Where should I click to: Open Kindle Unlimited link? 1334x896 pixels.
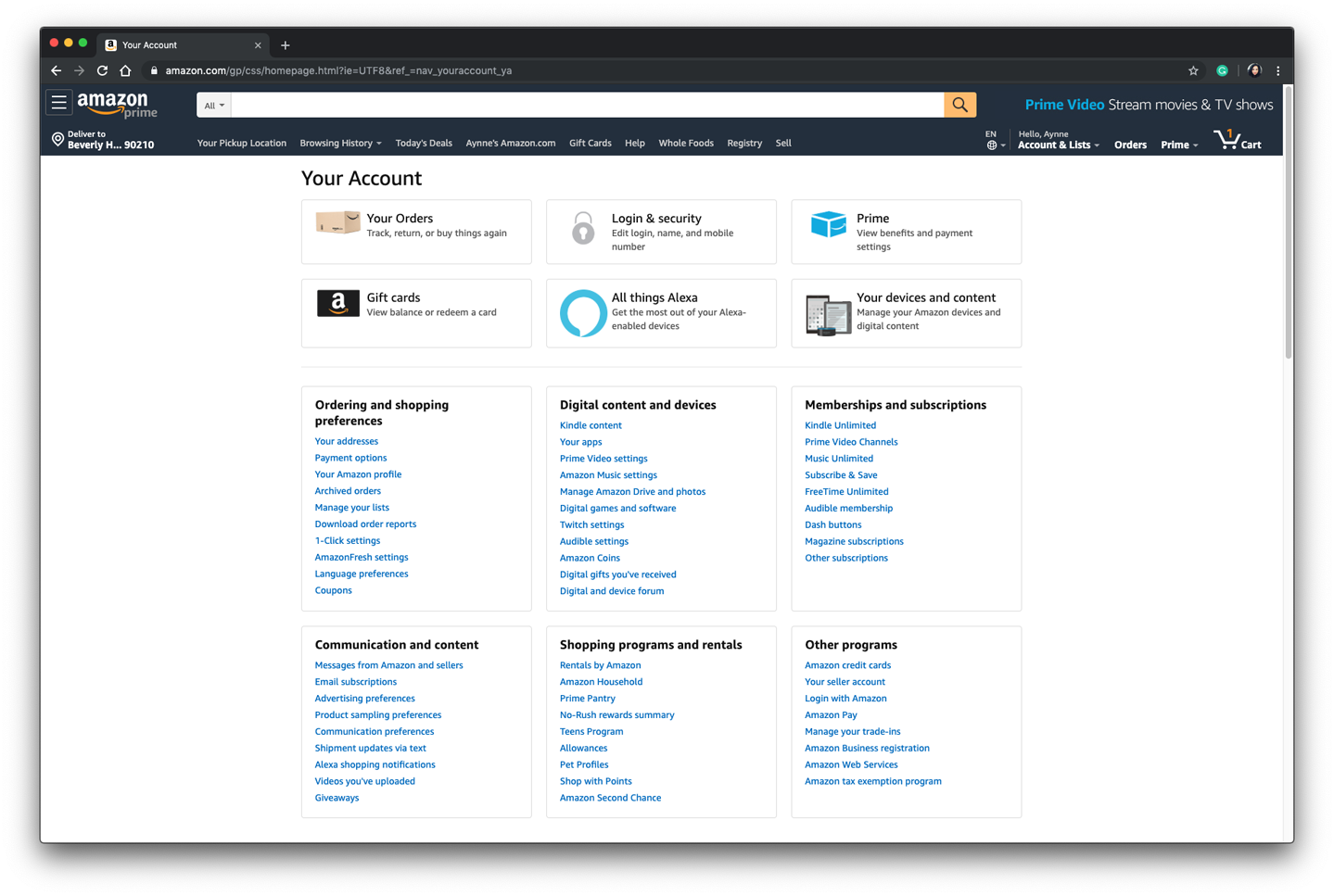pos(840,425)
